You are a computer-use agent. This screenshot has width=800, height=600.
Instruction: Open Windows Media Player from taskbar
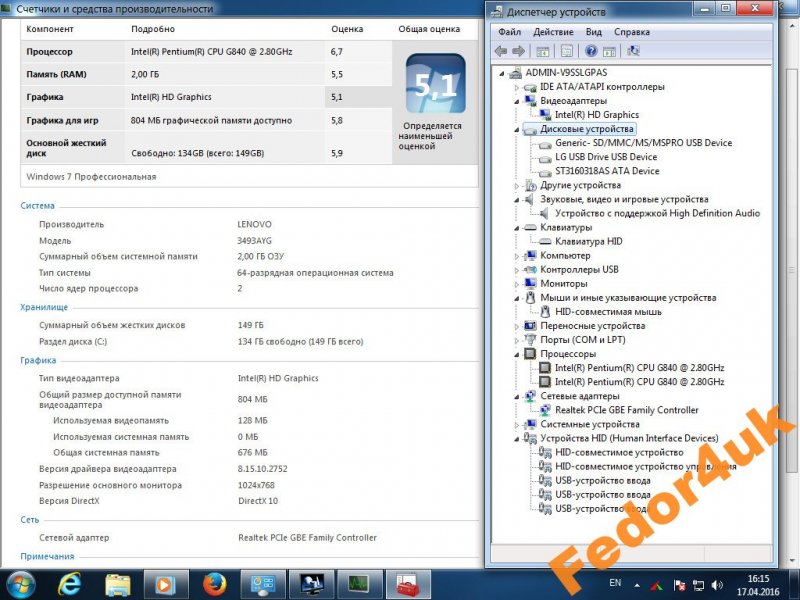click(x=166, y=583)
